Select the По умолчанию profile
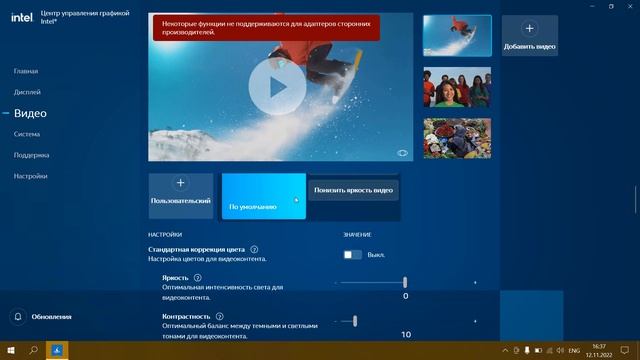The image size is (640, 360). point(264,196)
